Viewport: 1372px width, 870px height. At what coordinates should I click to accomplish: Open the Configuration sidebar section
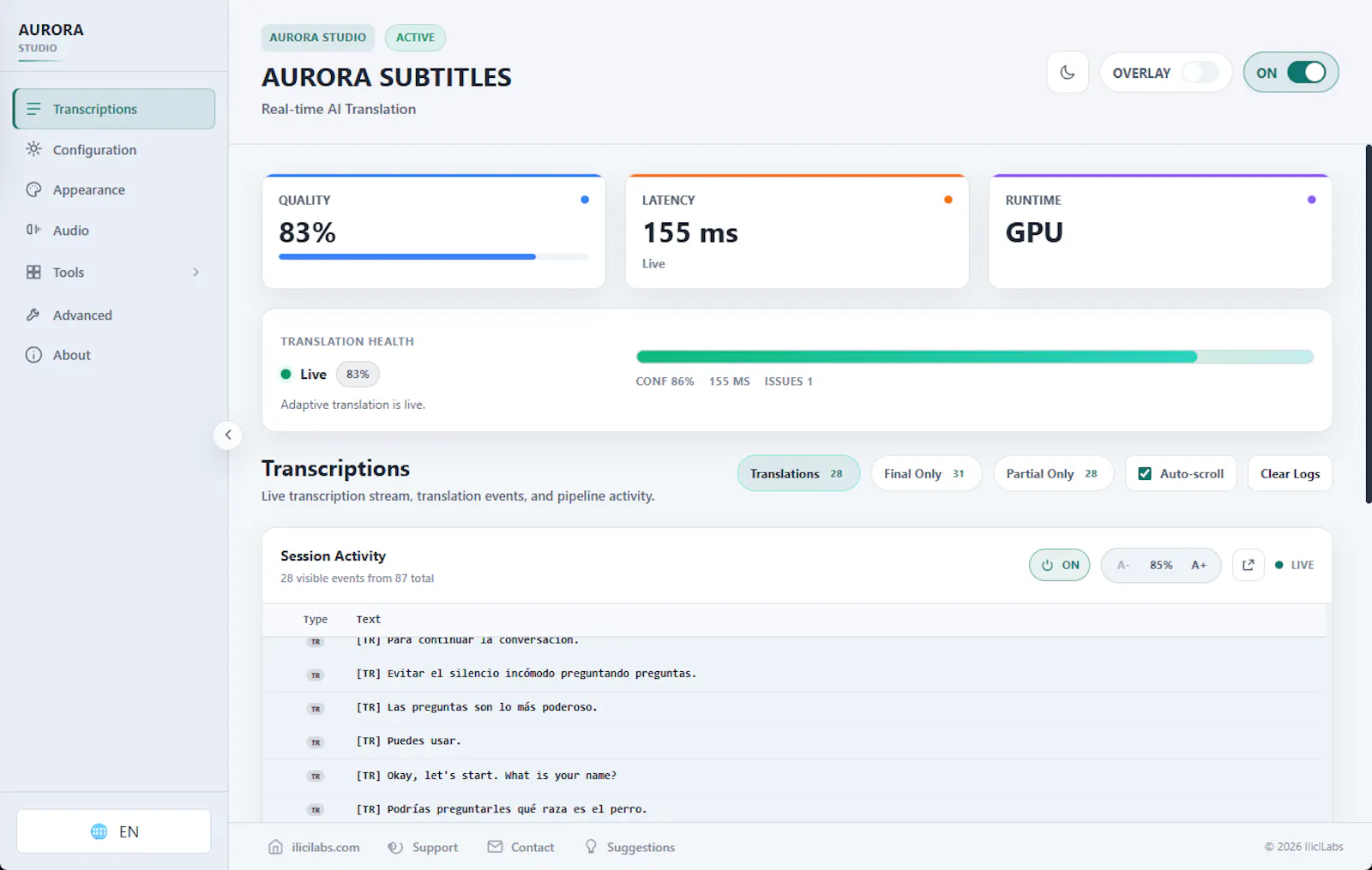[x=114, y=150]
